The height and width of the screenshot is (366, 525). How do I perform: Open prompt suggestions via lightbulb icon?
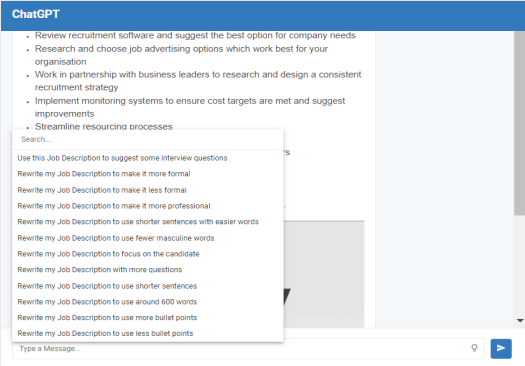click(474, 348)
